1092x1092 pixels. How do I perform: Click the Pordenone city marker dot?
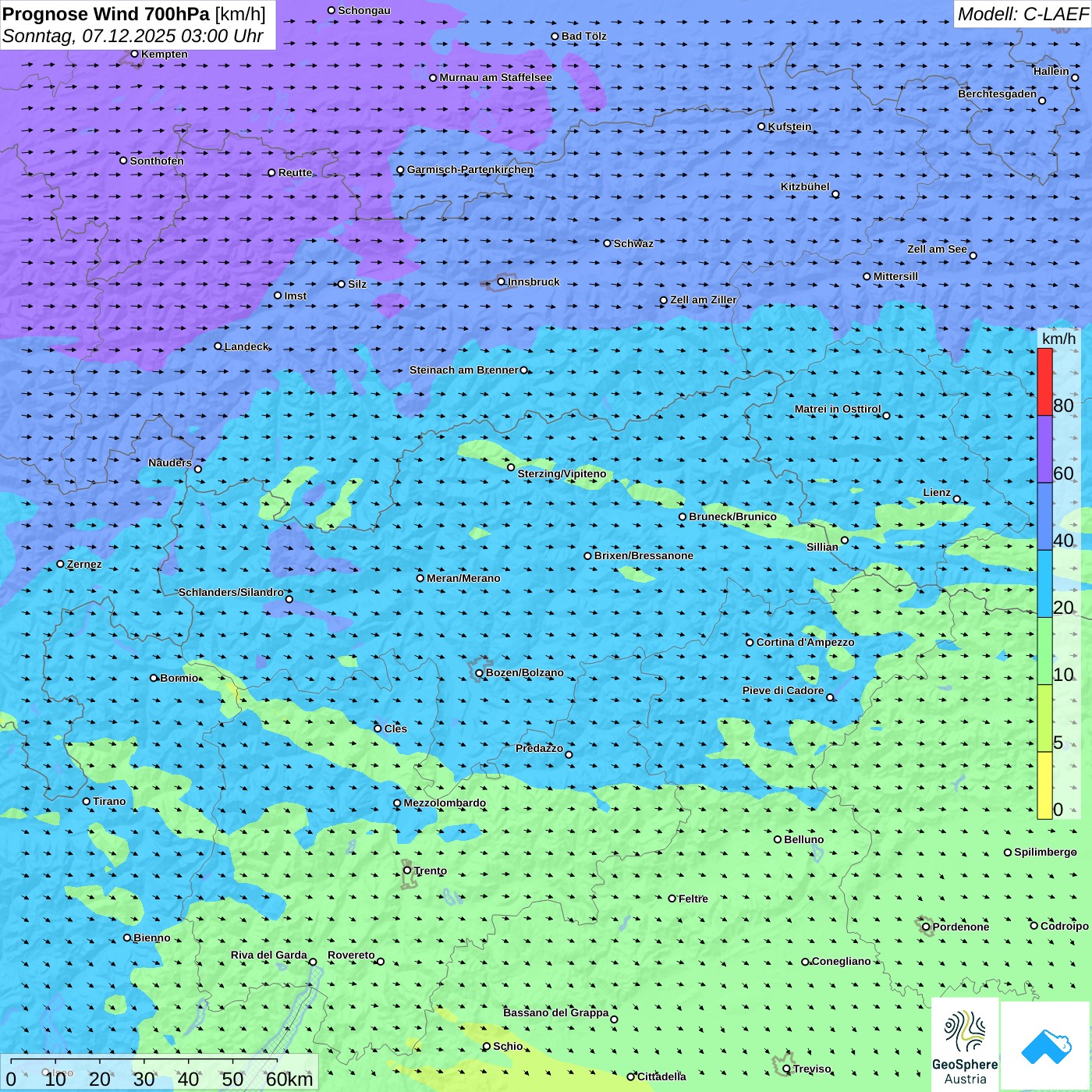click(x=926, y=927)
